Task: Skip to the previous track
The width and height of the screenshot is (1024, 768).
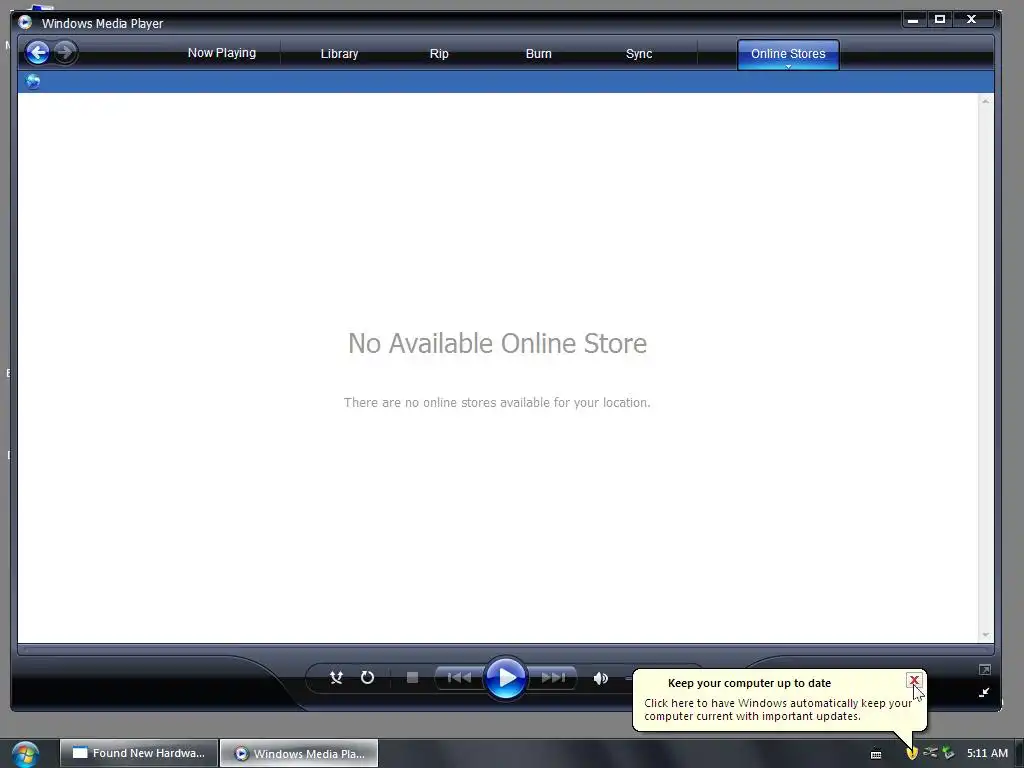Action: coord(459,678)
